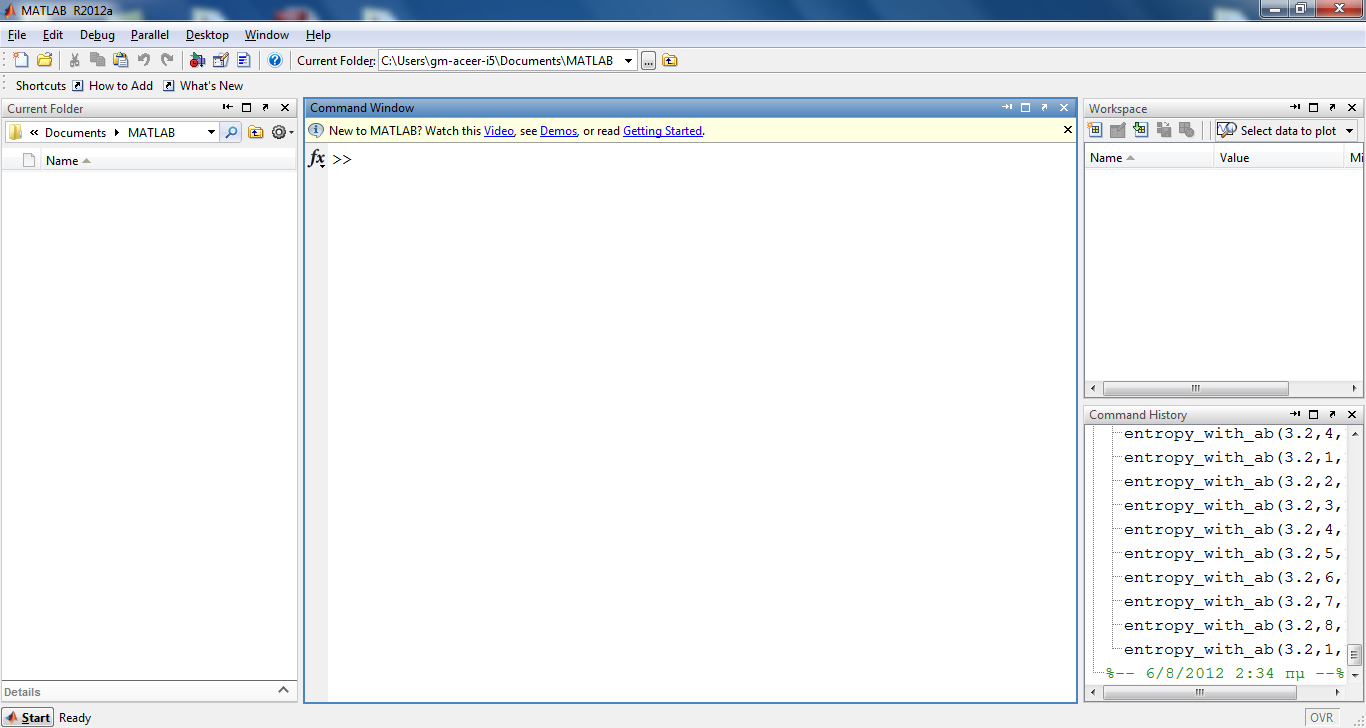Image resolution: width=1366 pixels, height=728 pixels.
Task: Open function browser fx icon
Action: [x=316, y=158]
